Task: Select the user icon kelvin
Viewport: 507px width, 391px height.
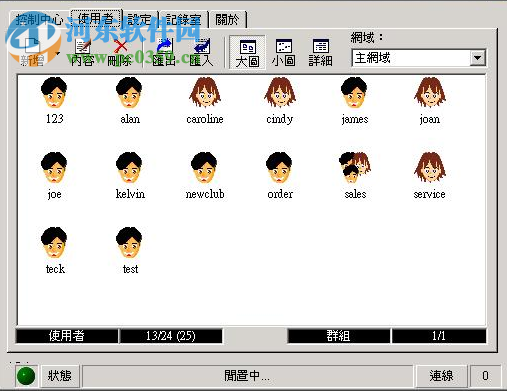Action: [129, 168]
